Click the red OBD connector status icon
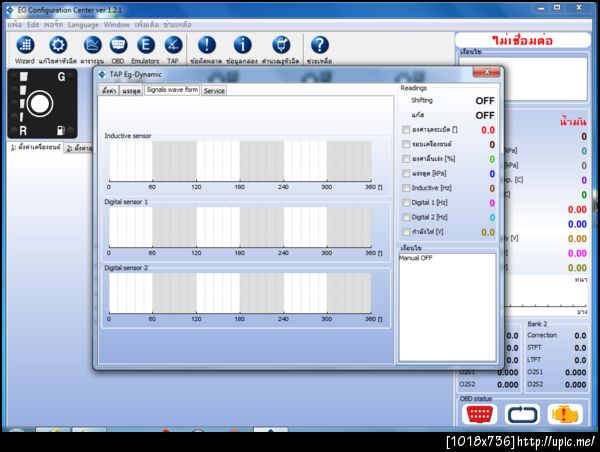Image resolution: width=600 pixels, height=452 pixels. point(479,414)
